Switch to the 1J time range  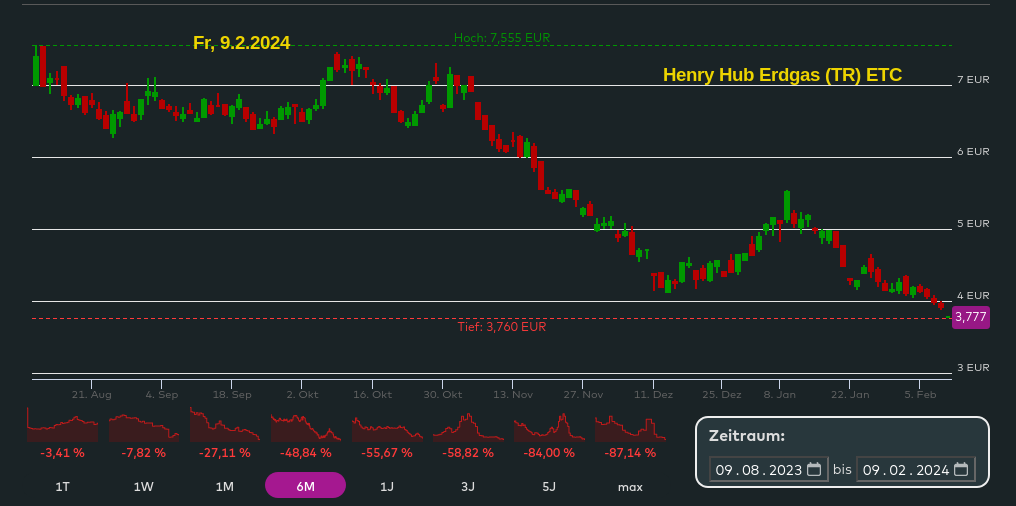tap(387, 487)
